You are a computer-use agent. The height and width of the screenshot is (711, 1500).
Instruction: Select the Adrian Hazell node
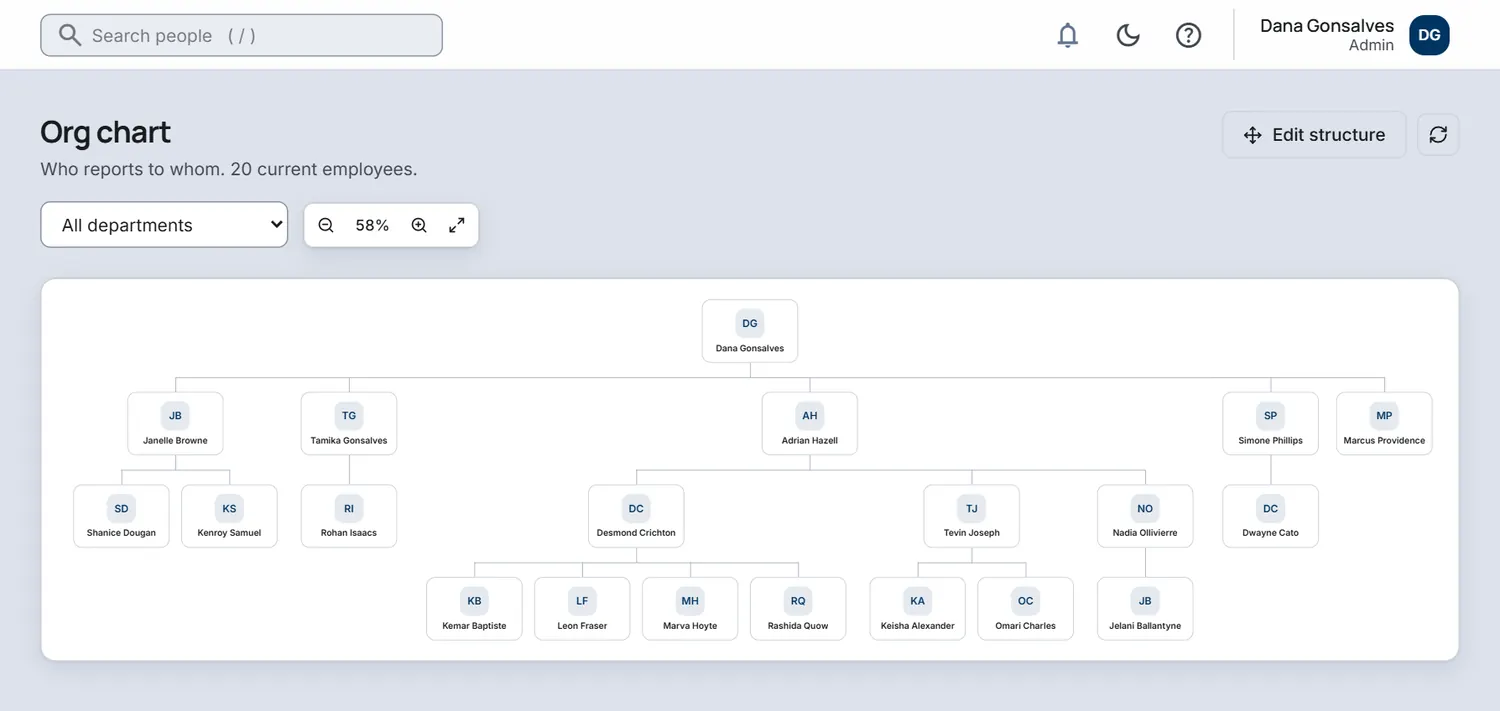click(x=810, y=423)
